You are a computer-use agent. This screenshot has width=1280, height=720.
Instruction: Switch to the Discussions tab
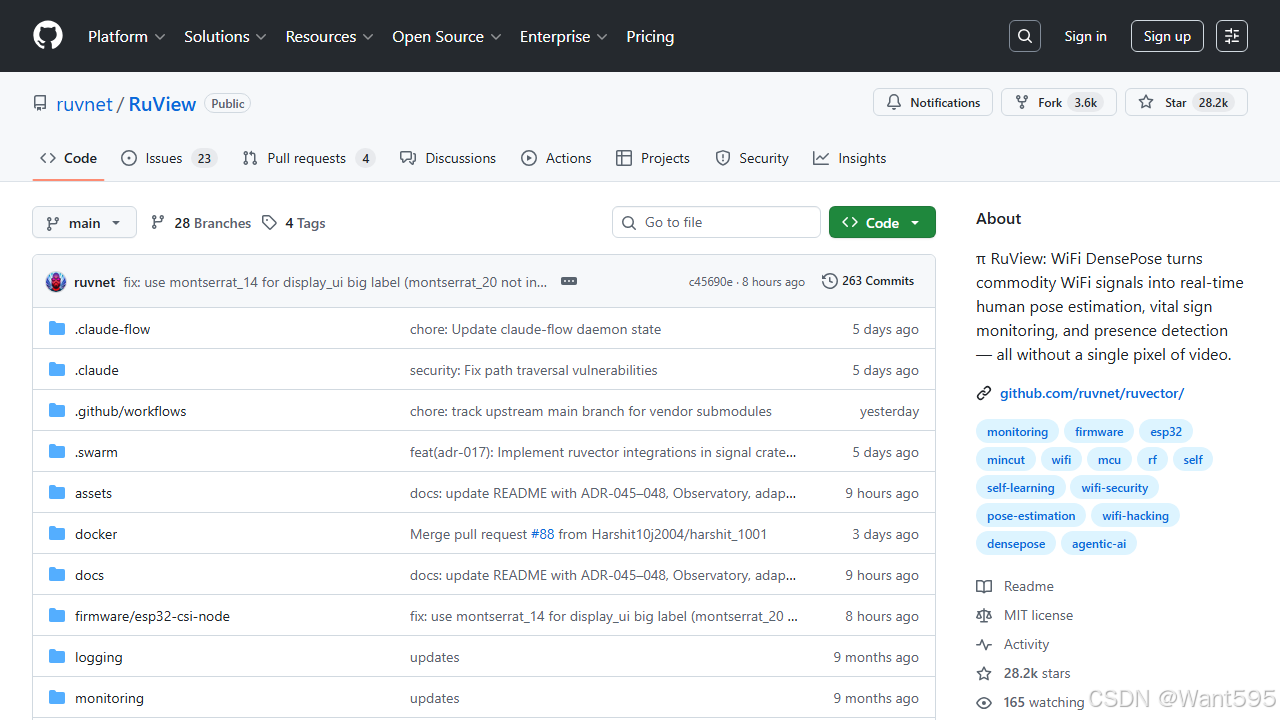point(448,158)
